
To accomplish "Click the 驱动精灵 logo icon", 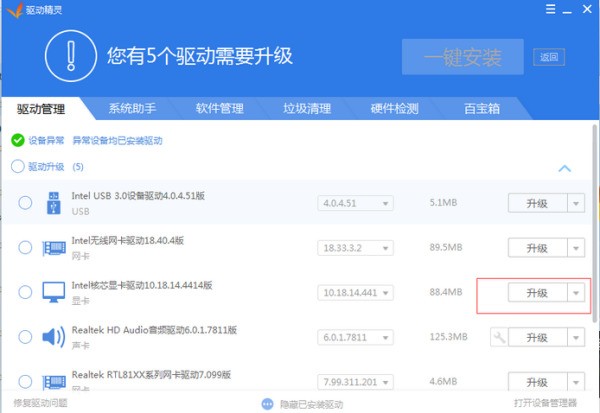I will 15,10.
